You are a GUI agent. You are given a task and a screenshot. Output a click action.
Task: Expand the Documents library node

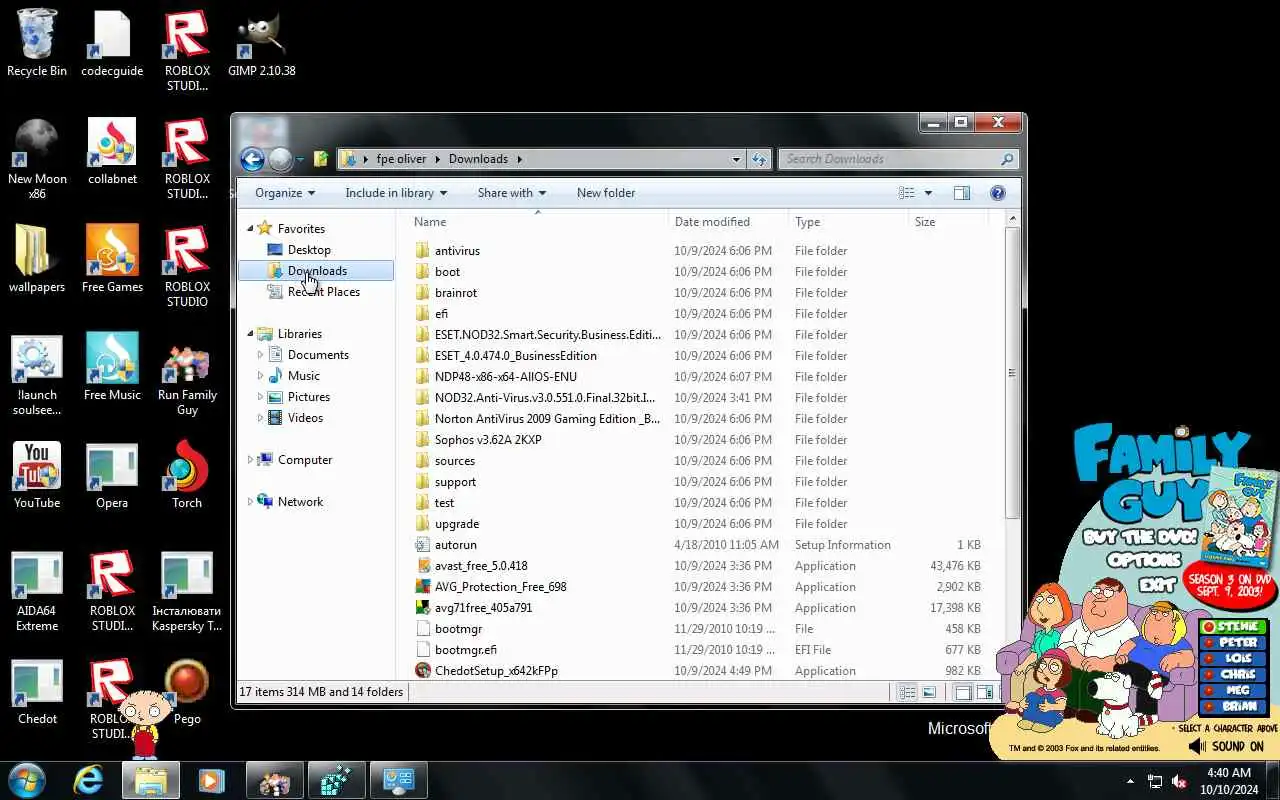261,355
